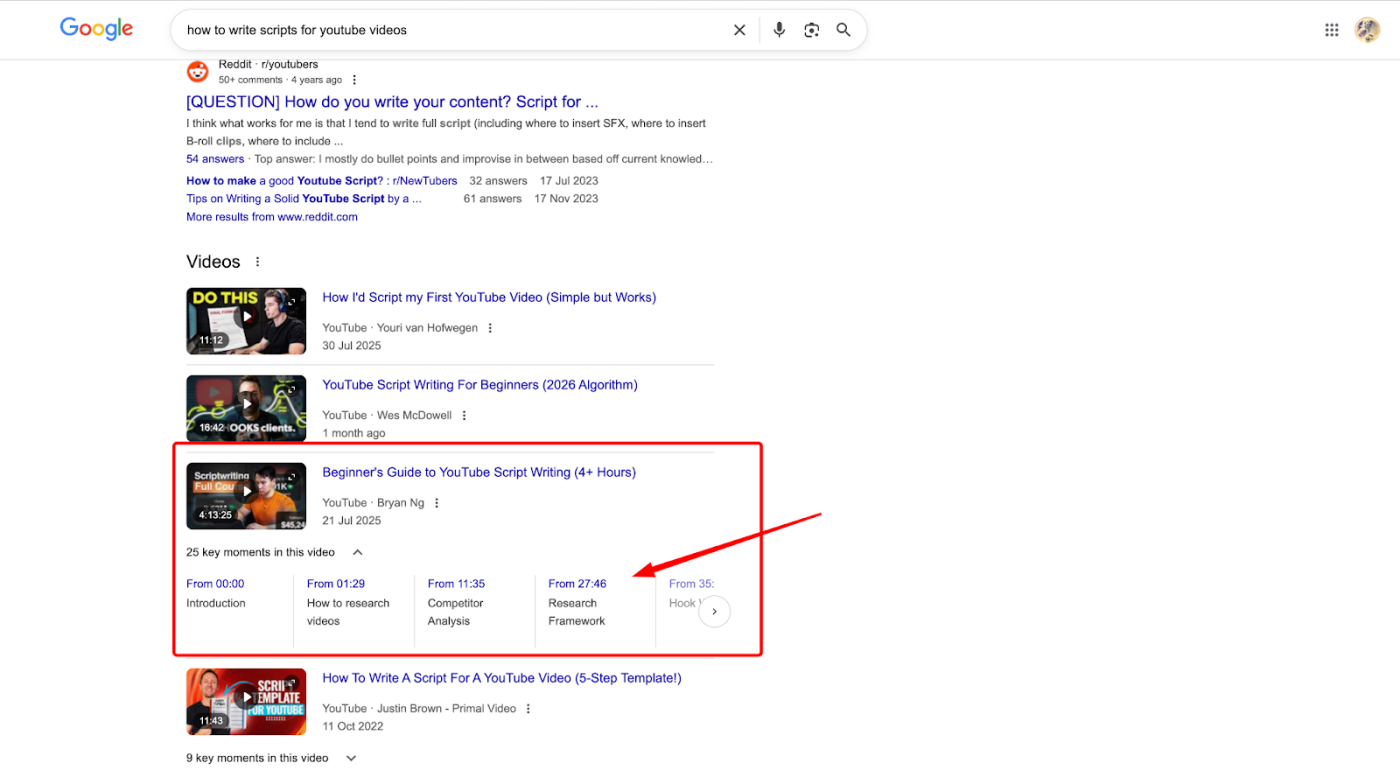Open More results from www.reddit.com
This screenshot has height=777, width=1400.
(x=271, y=216)
